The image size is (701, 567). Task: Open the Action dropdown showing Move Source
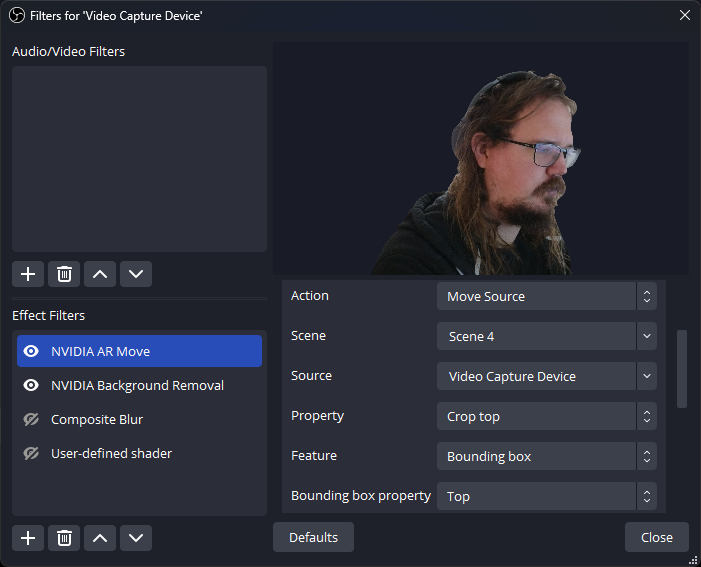point(547,296)
